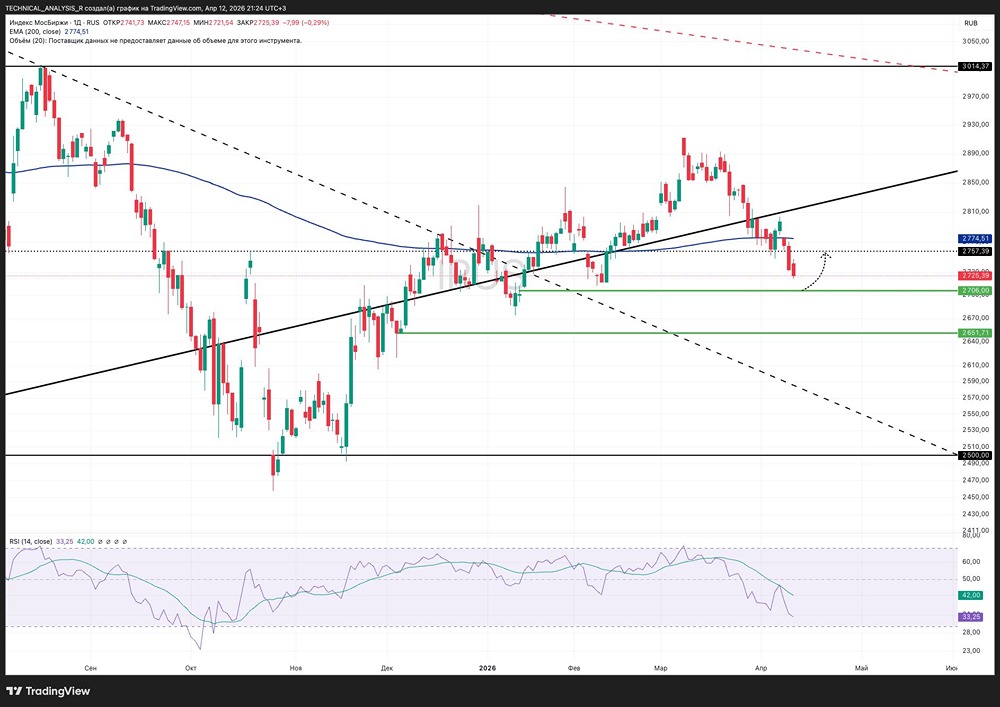Click the Сен month label on time axis
This screenshot has height=707, width=1000.
pos(91,668)
